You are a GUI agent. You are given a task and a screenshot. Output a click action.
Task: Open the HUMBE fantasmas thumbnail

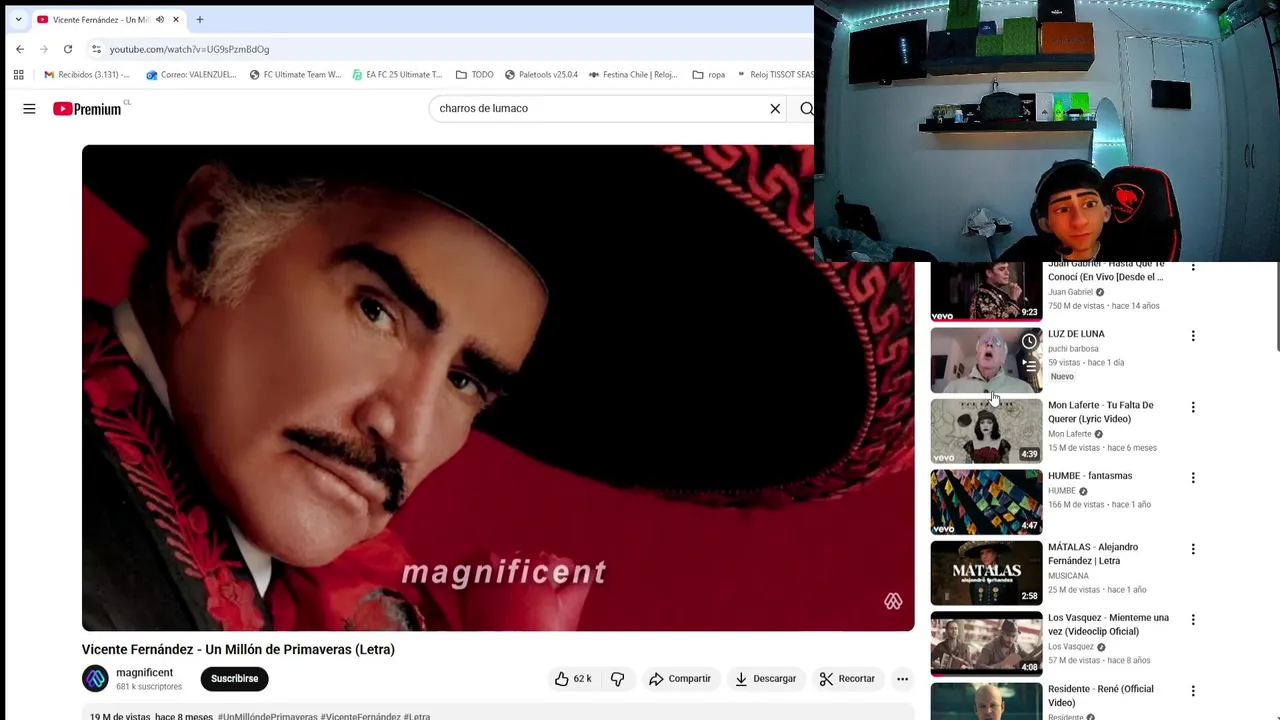pyautogui.click(x=986, y=502)
